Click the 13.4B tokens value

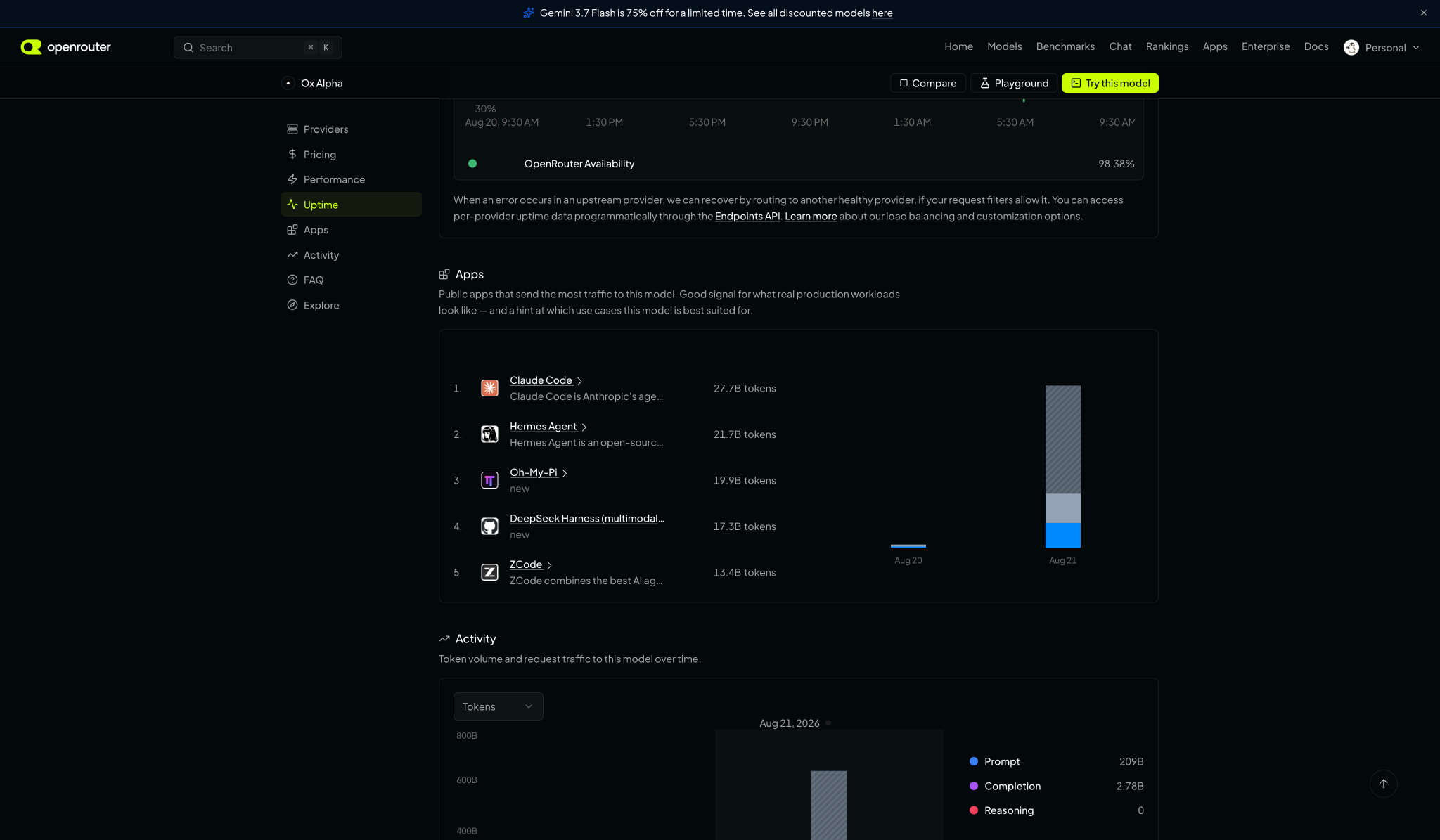tap(745, 573)
